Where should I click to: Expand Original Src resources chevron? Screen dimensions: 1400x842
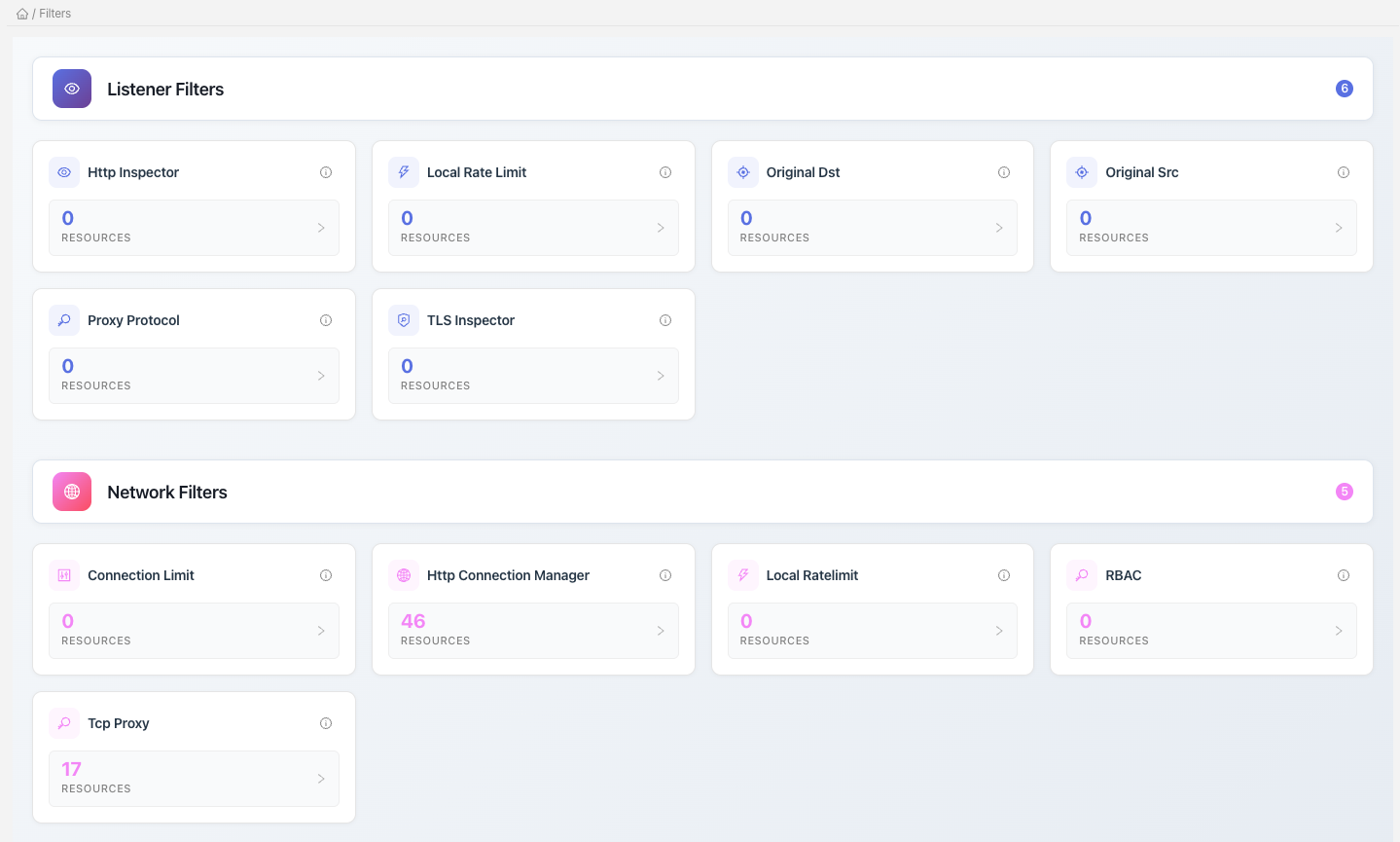coord(1339,228)
